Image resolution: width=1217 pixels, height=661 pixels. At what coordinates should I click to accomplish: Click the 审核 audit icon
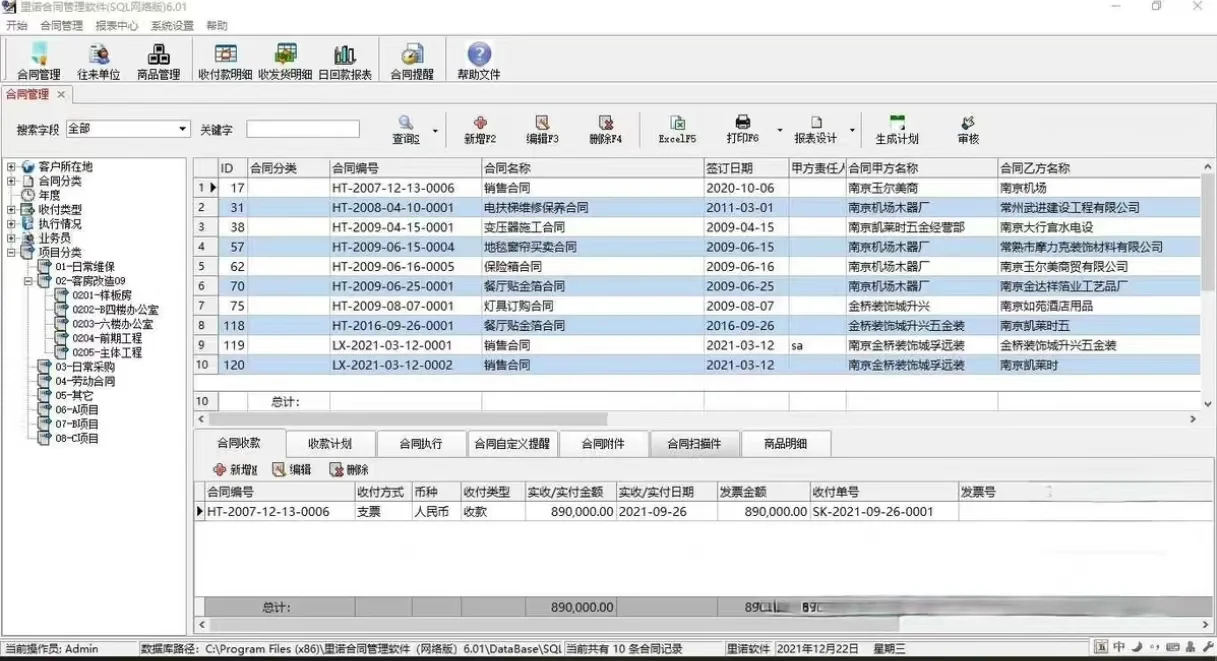coord(967,128)
